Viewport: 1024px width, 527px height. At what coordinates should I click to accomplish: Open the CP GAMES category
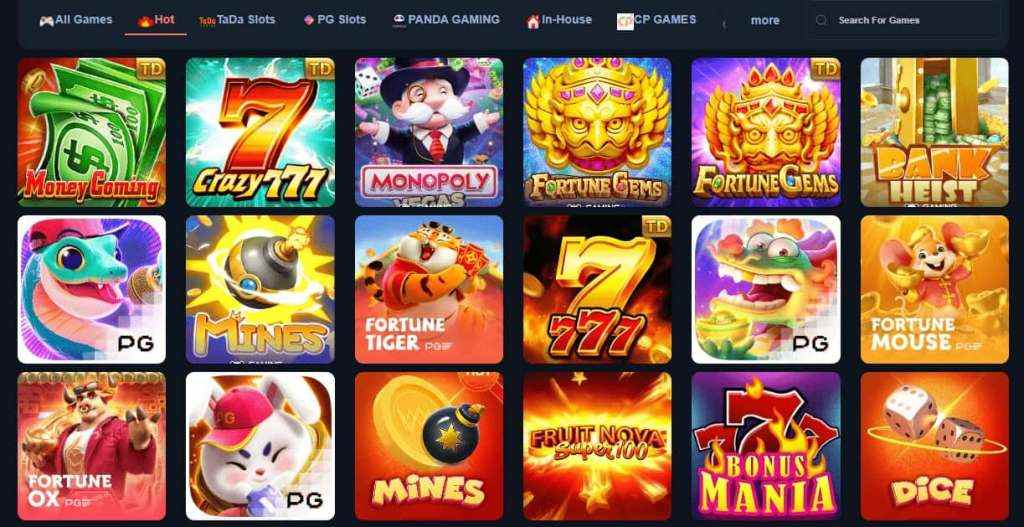coord(656,20)
